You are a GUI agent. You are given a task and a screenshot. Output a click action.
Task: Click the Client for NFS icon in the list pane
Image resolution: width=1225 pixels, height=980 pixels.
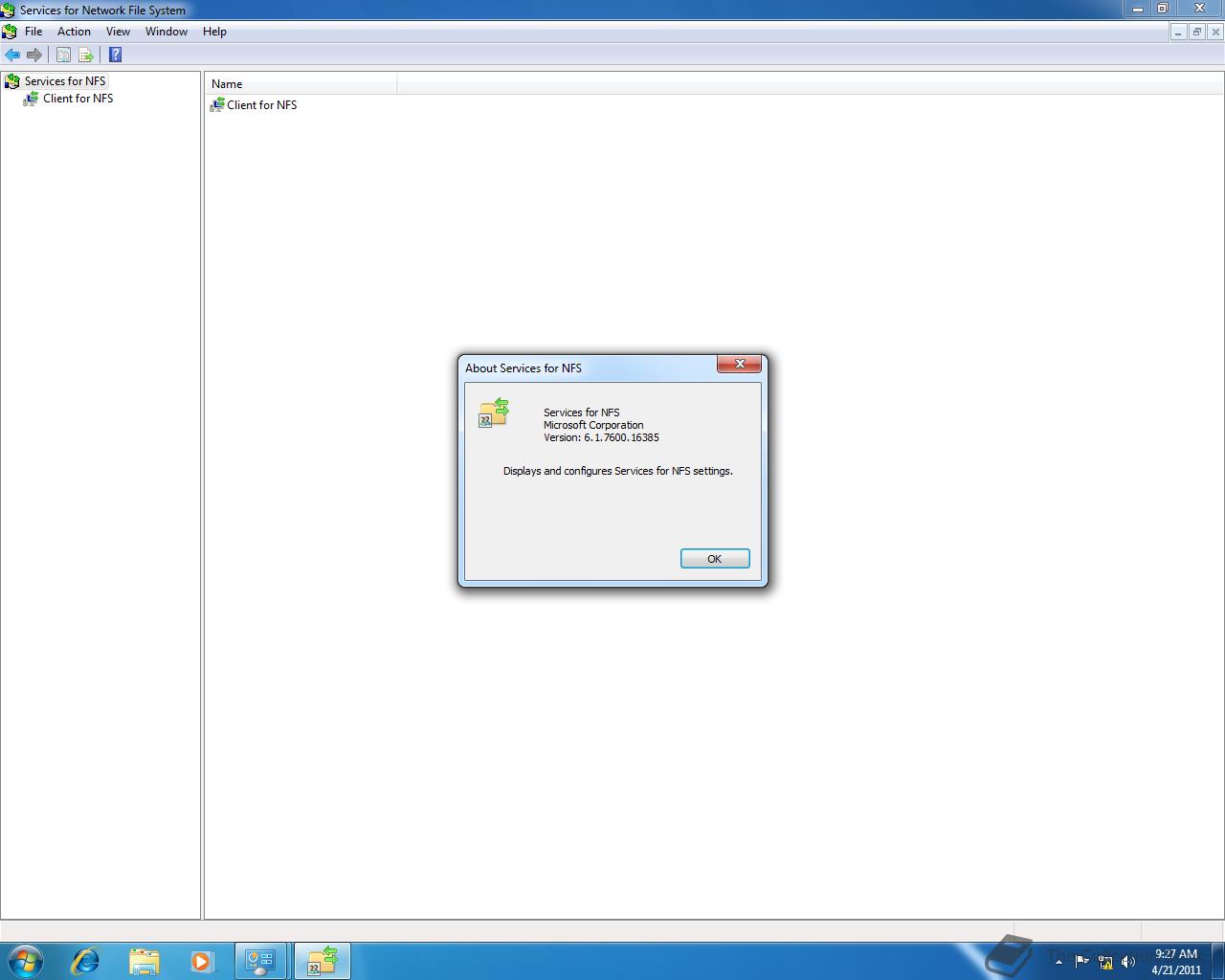point(216,105)
